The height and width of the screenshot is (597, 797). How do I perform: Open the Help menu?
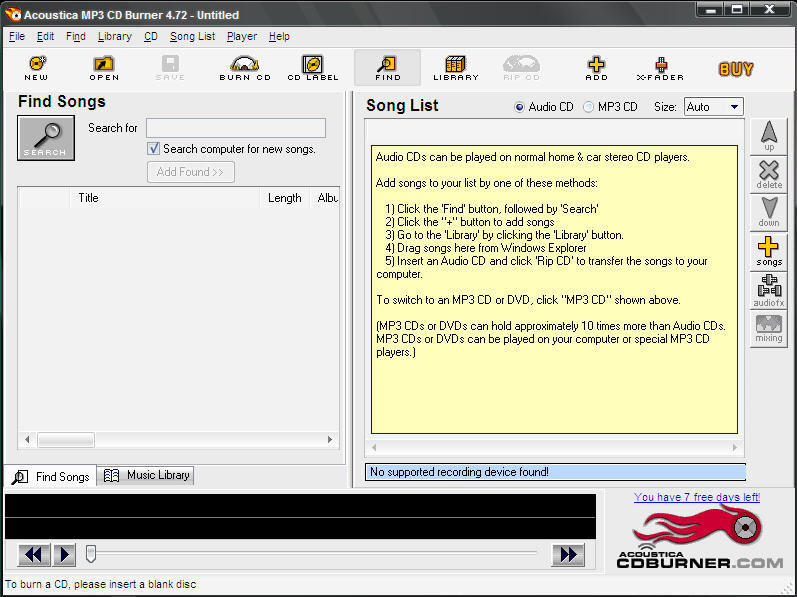(279, 37)
